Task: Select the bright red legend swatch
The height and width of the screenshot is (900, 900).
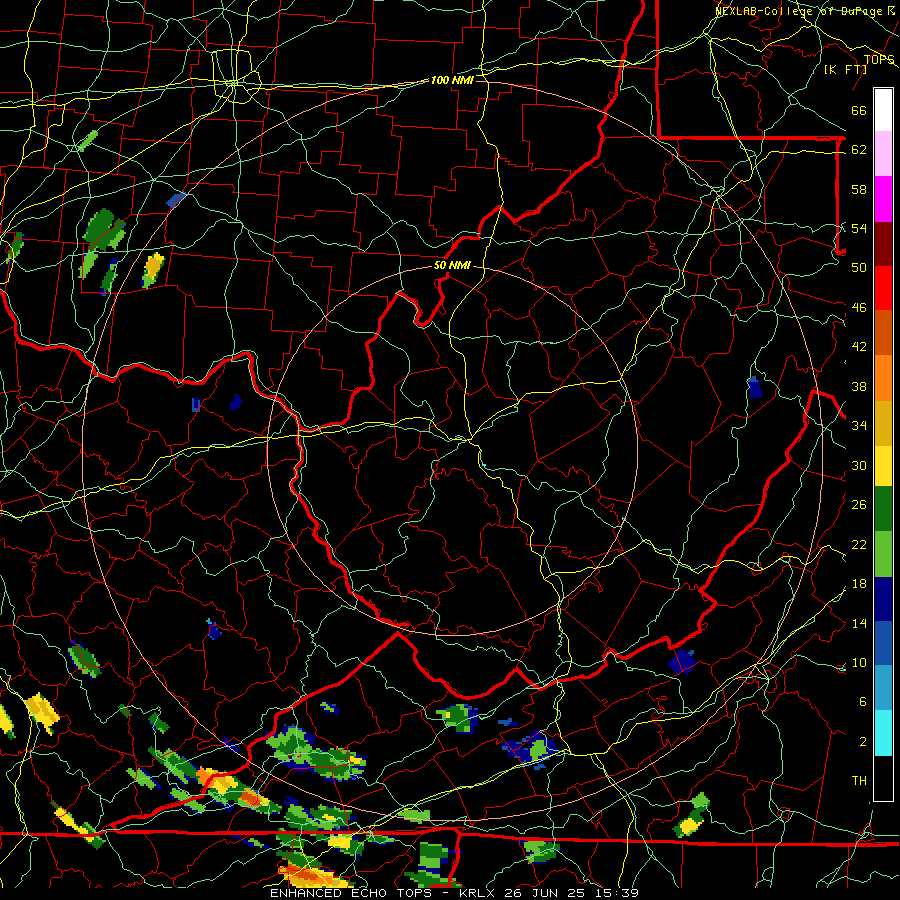Action: [883, 288]
